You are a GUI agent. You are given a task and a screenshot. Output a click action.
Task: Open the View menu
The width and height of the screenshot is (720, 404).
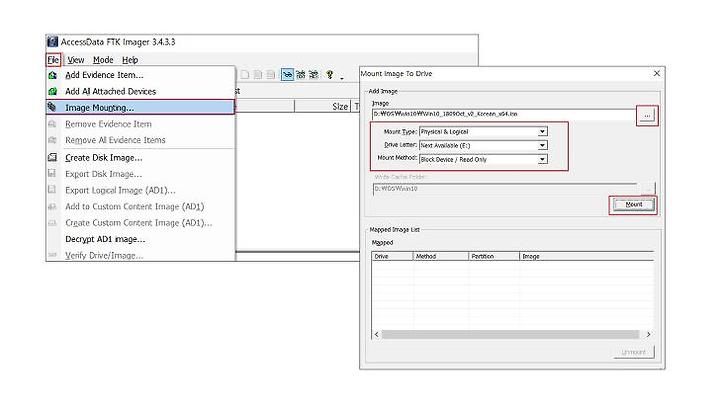click(76, 60)
